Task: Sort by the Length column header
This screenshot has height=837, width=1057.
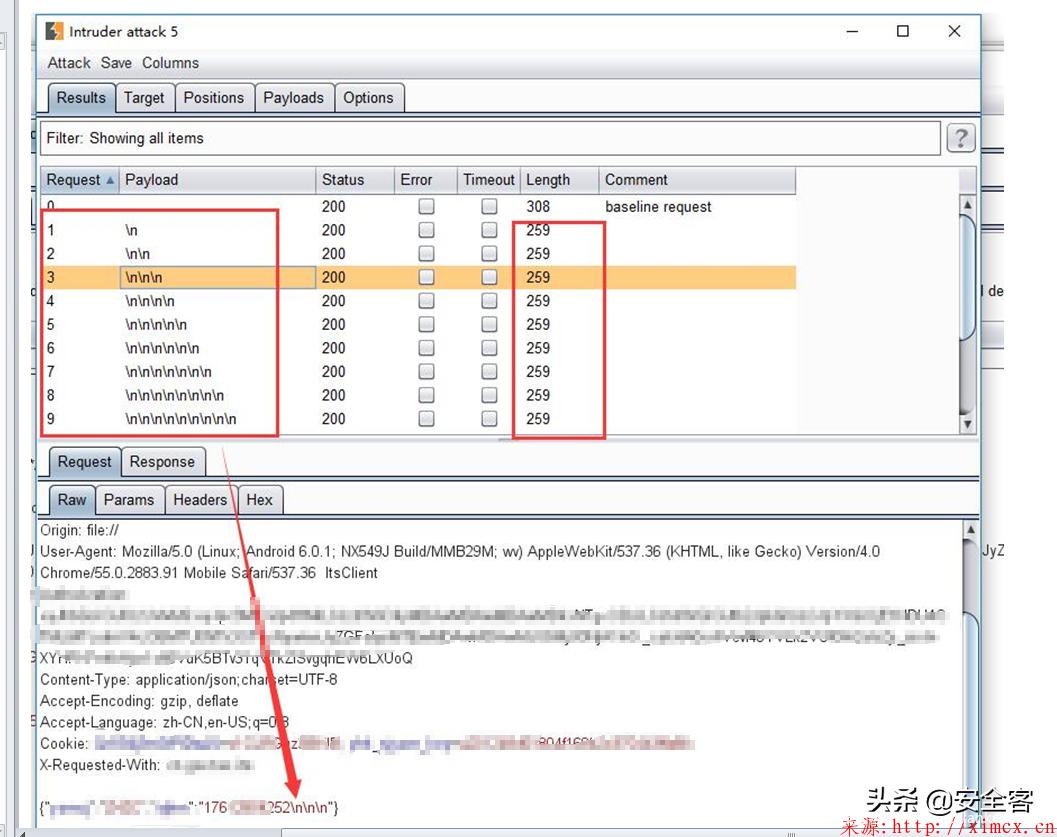Action: click(x=559, y=180)
